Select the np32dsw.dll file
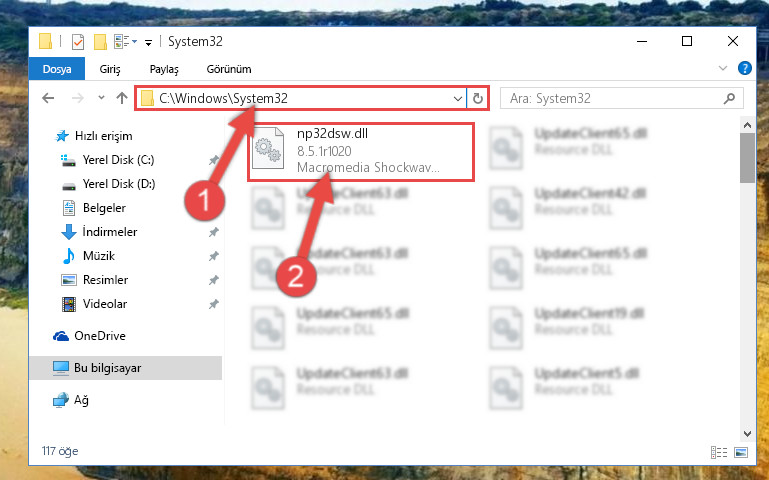 coord(361,152)
